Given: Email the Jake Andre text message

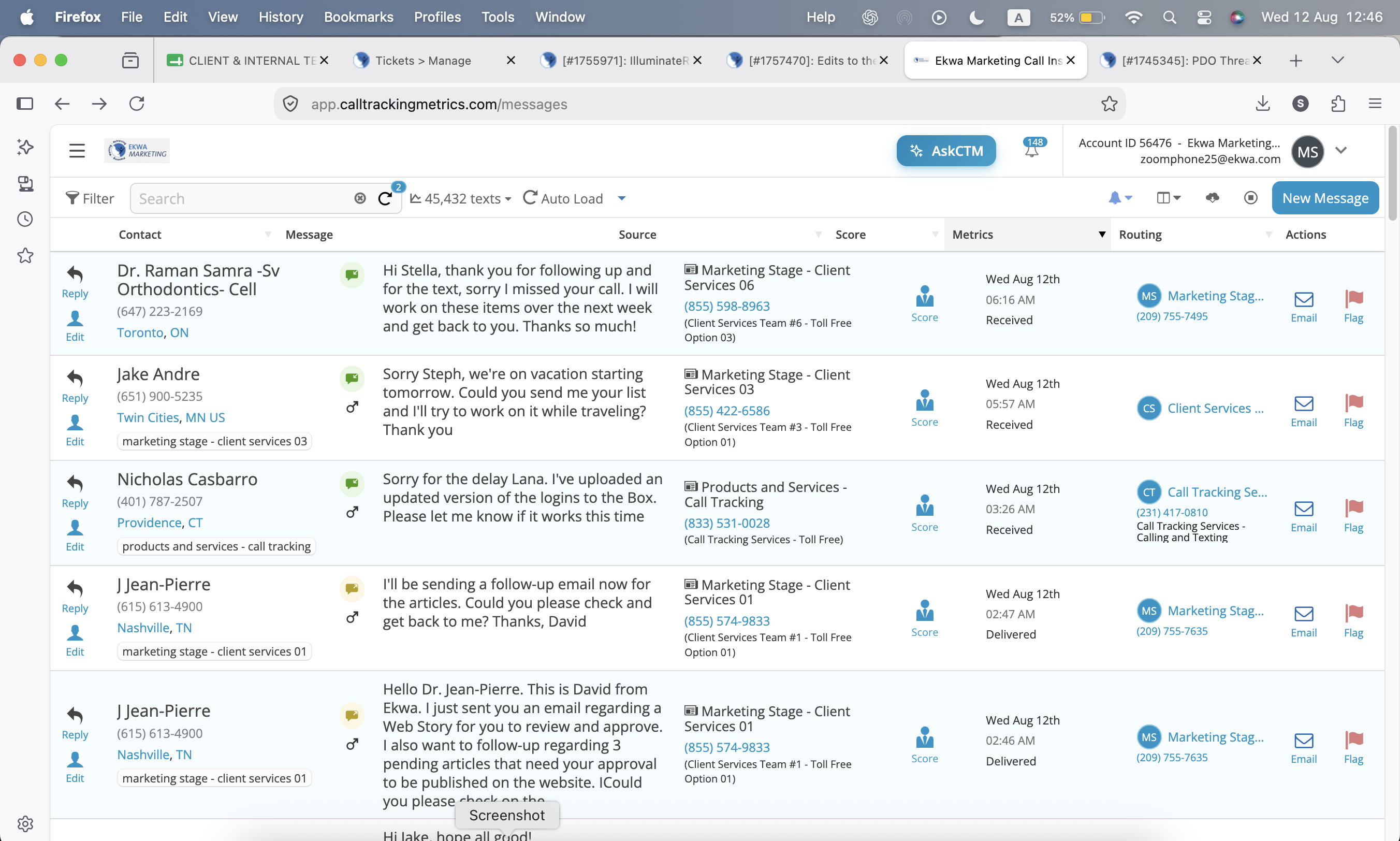Looking at the screenshot, I should point(1304,411).
